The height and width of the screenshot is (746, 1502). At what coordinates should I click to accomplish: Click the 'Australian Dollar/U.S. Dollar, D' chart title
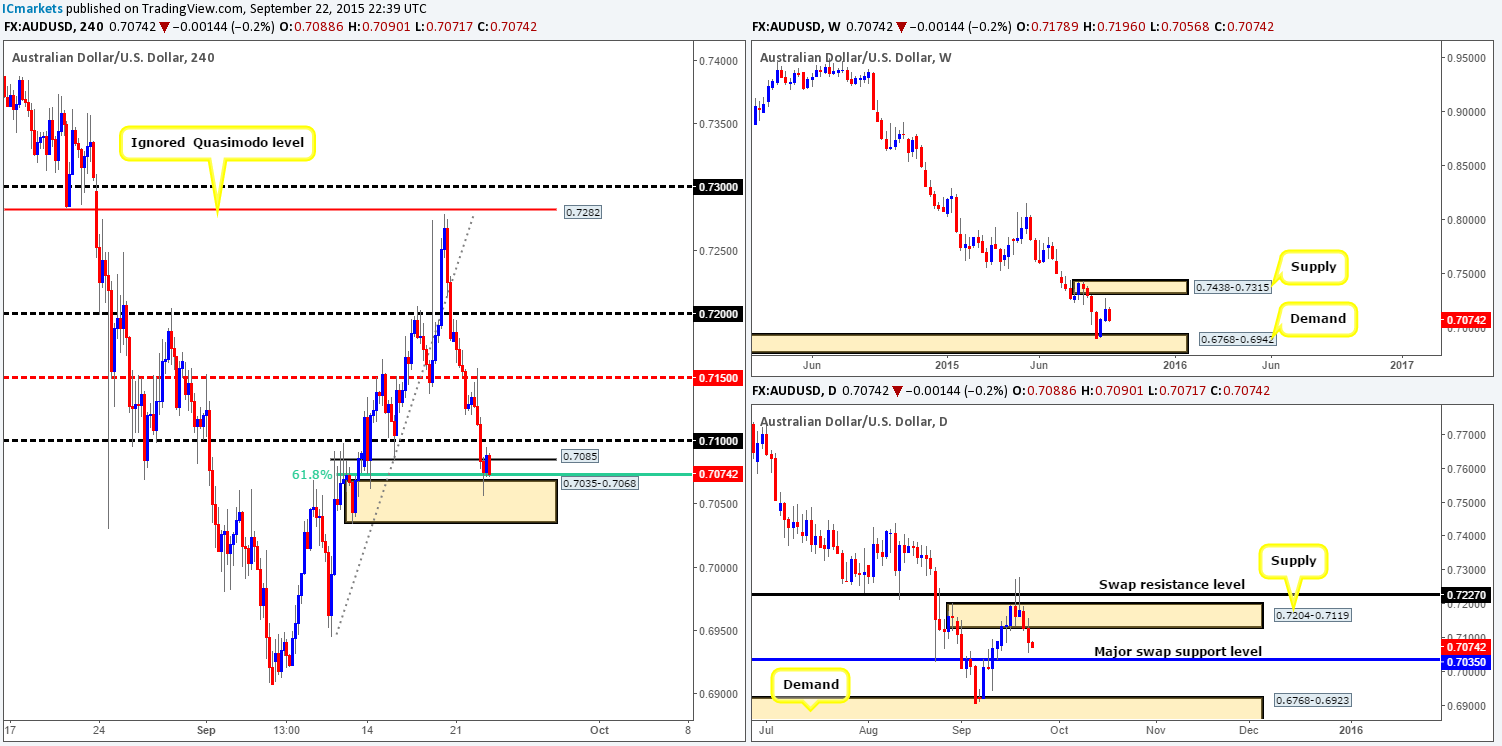coord(855,420)
